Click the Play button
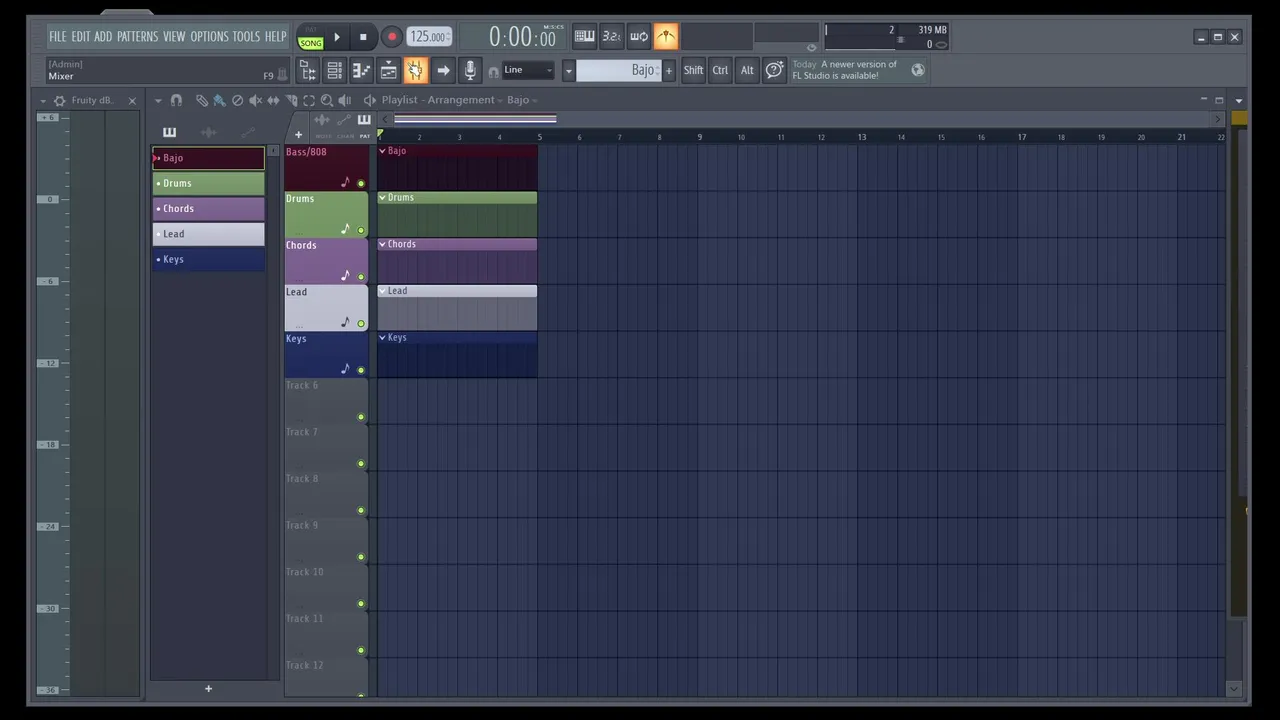Viewport: 1280px width, 720px height. [337, 37]
